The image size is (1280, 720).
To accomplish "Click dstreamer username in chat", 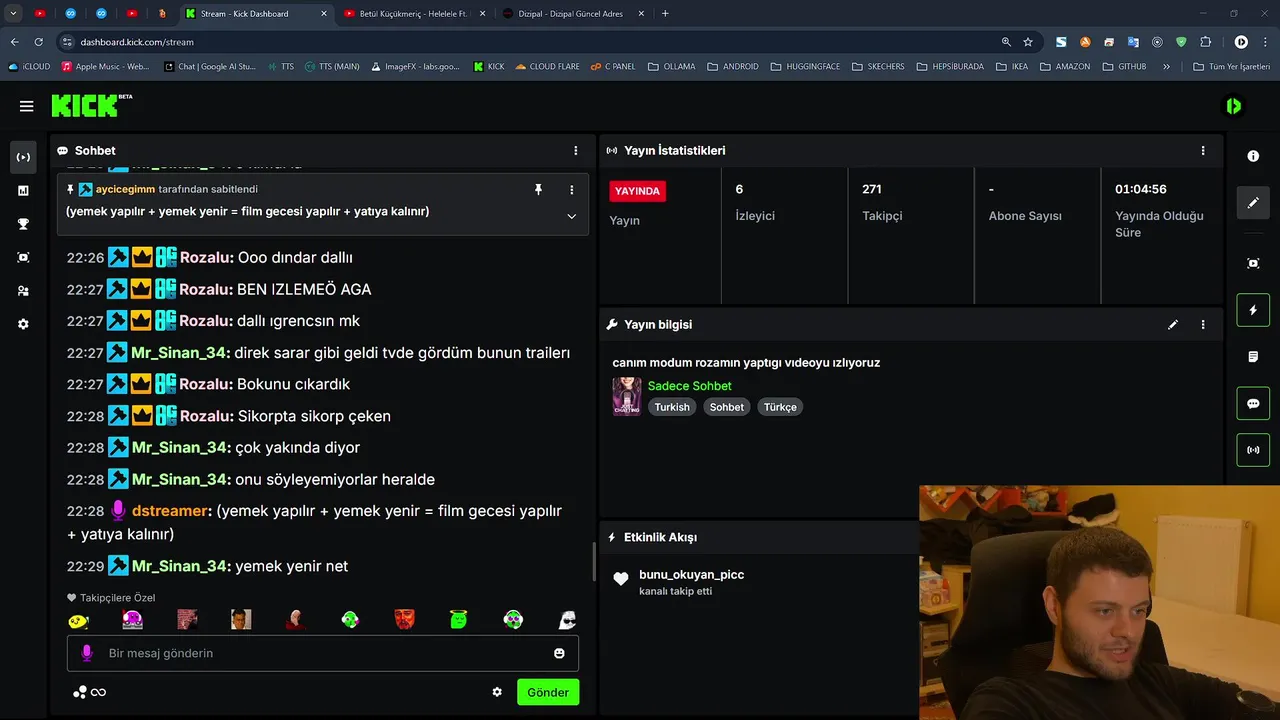I will pyautogui.click(x=171, y=511).
